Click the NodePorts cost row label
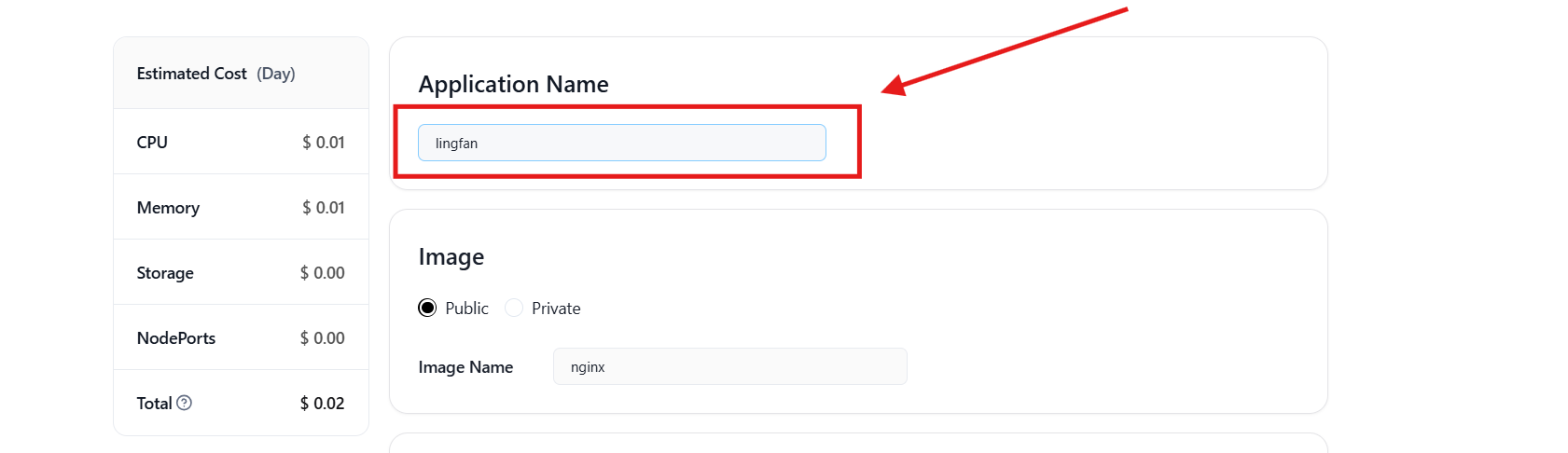Screen dimensions: 1568x453 click(x=176, y=338)
